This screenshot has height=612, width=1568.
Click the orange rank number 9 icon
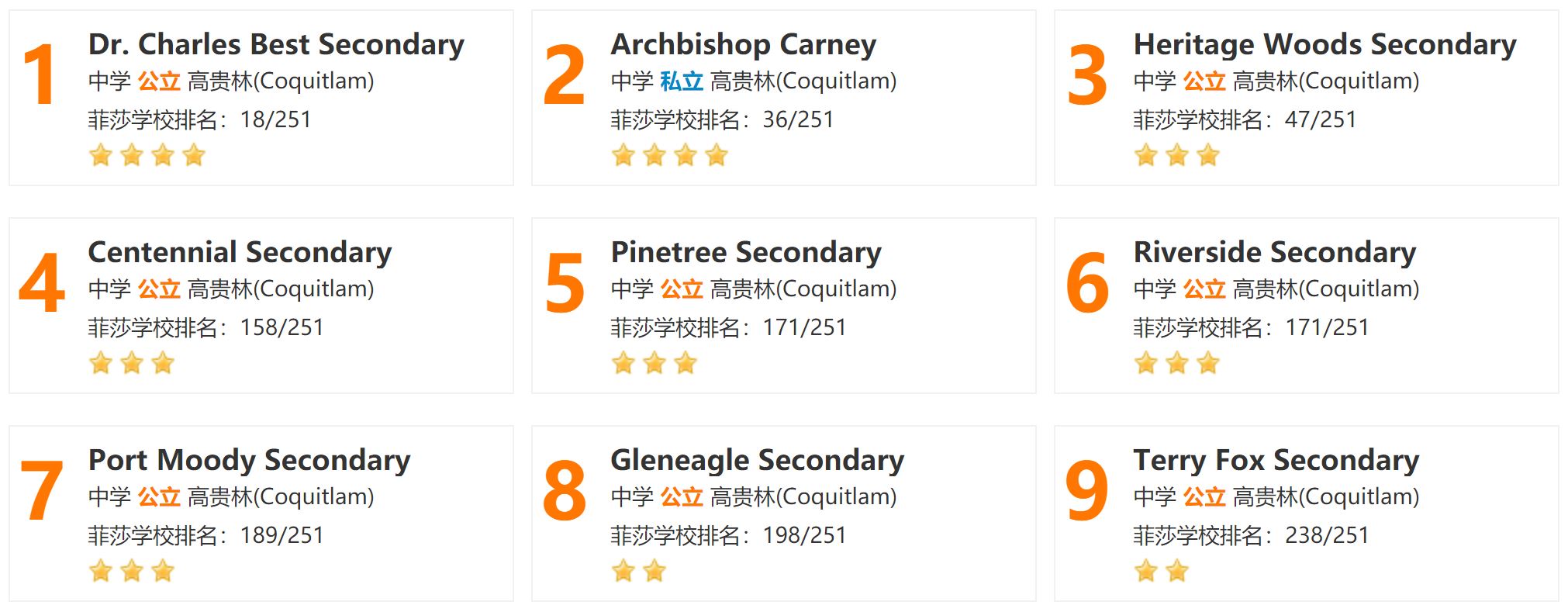pos(1086,490)
